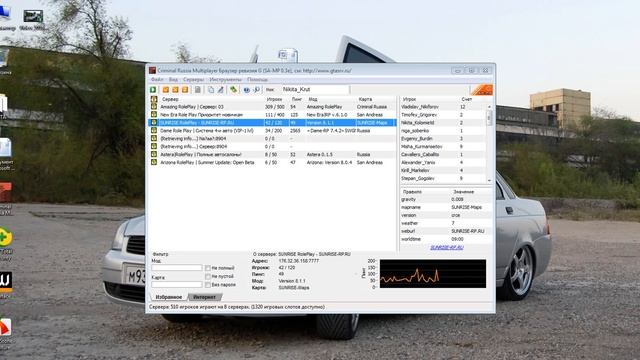Click the orange SA-MP logo at toolbar right
The height and width of the screenshot is (360, 640).
[482, 90]
